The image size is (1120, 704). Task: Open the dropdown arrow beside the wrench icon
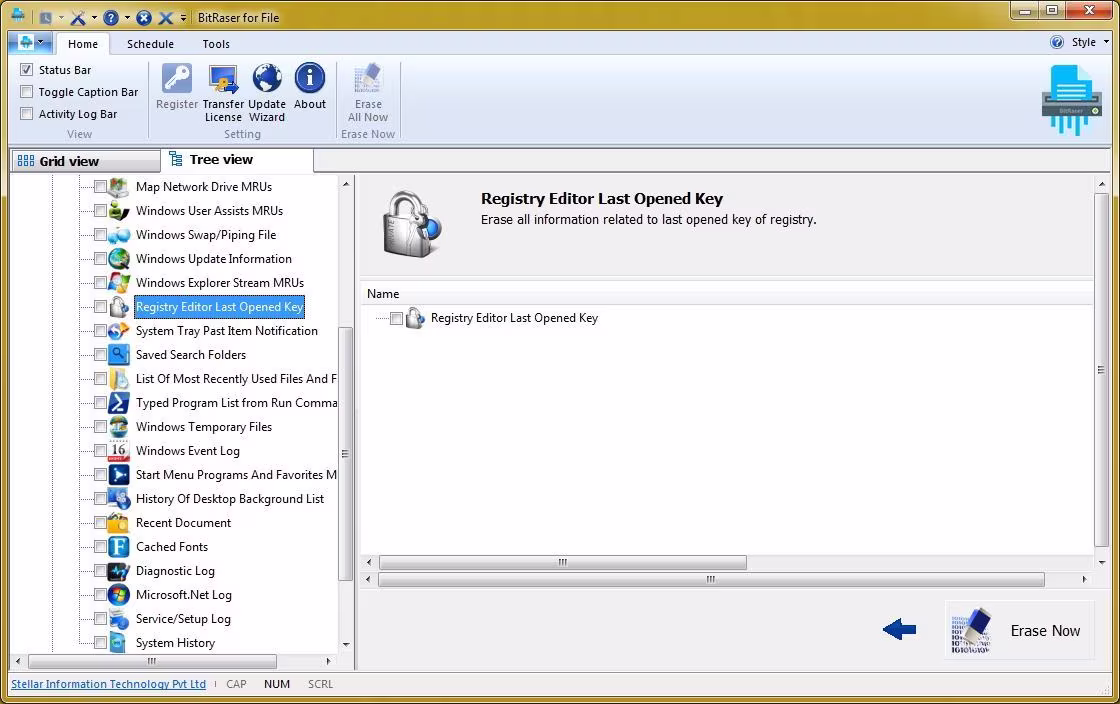click(94, 17)
